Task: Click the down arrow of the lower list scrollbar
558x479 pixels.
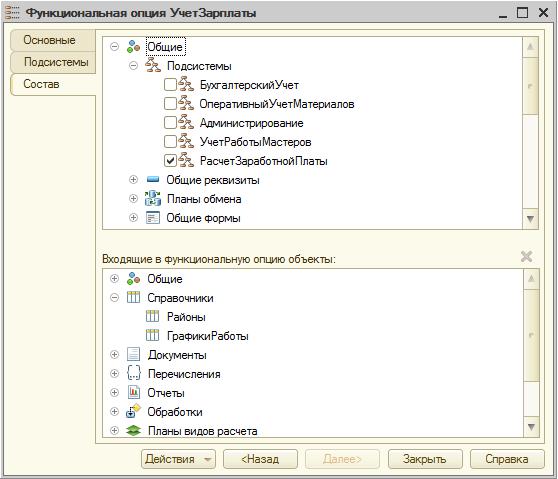Action: point(531,427)
